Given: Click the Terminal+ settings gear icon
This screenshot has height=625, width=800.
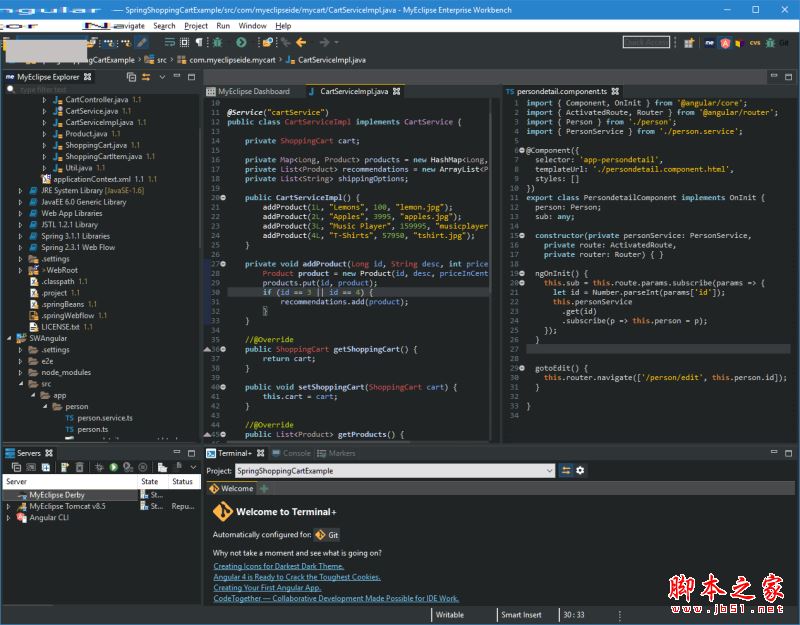Looking at the screenshot, I should (580, 470).
